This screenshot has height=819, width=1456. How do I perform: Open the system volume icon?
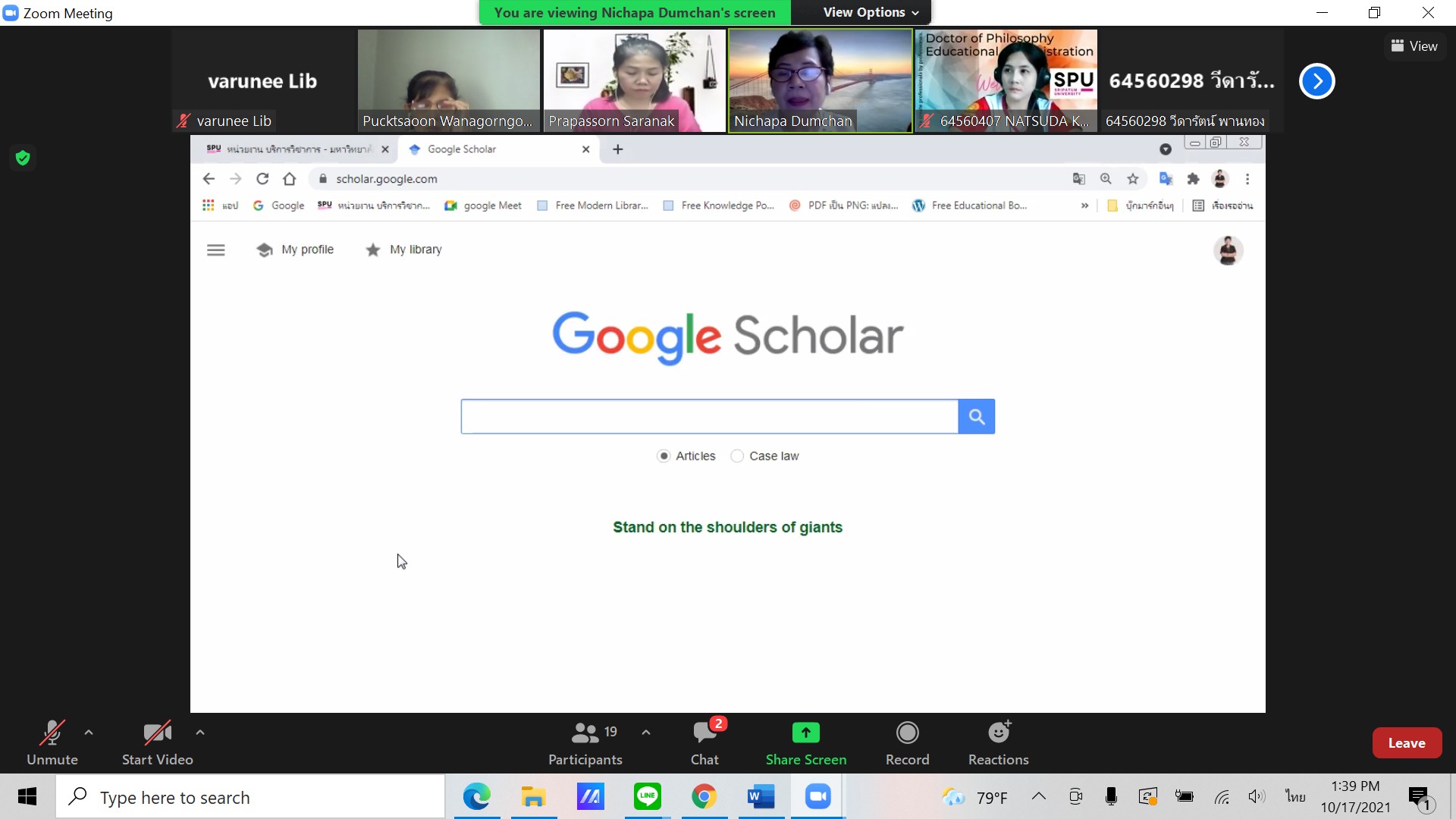pyautogui.click(x=1257, y=796)
